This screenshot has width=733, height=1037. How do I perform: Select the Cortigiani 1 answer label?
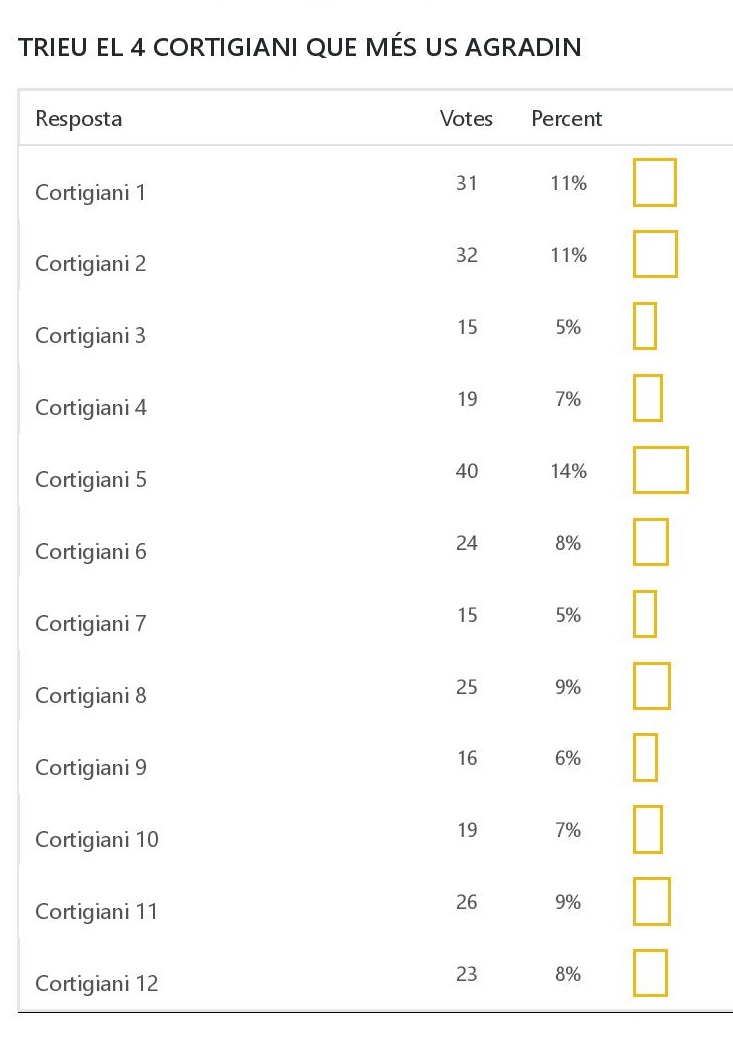pos(90,192)
